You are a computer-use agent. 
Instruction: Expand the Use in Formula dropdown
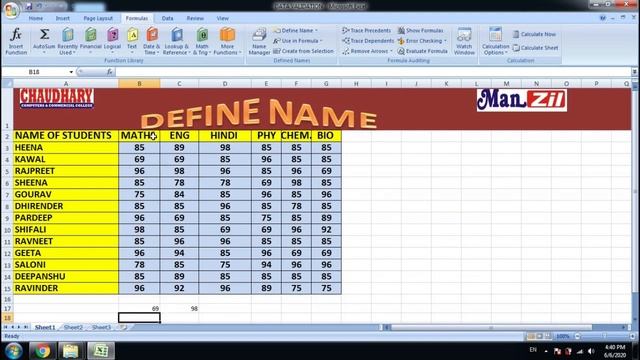(321, 41)
